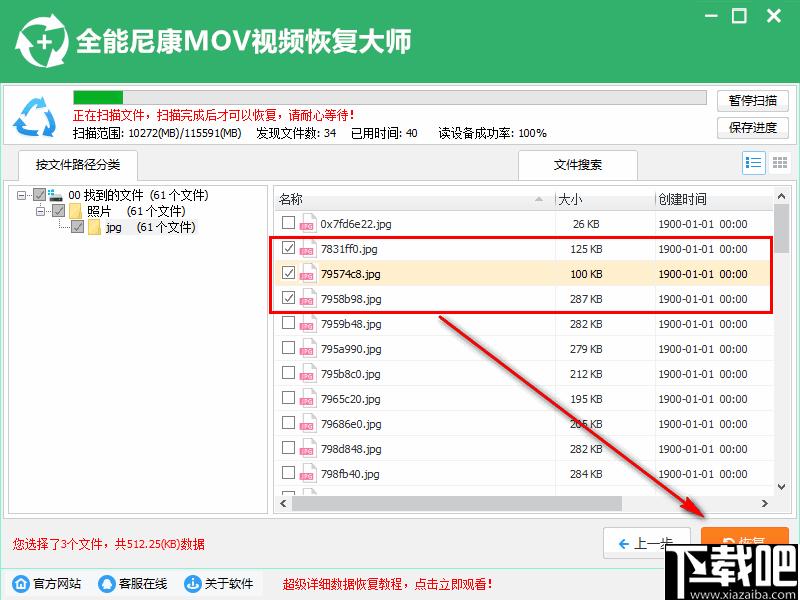Screen dimensions: 800x600
Task: Switch to list view mode icon
Action: click(x=753, y=163)
